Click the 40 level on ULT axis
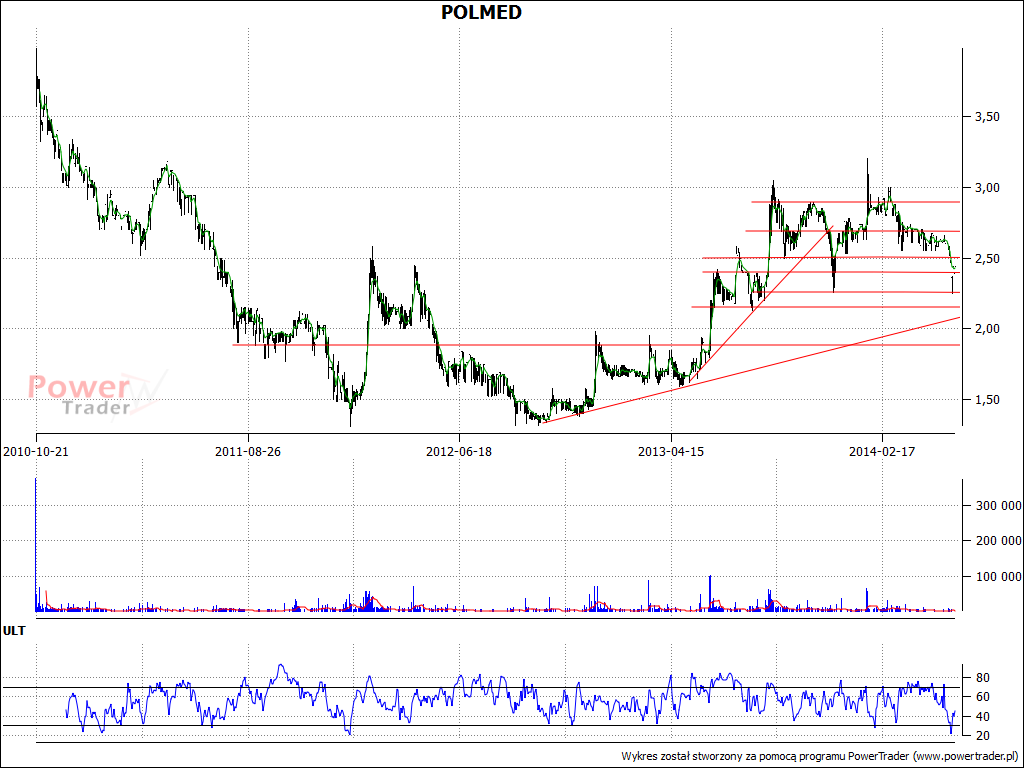 click(982, 717)
